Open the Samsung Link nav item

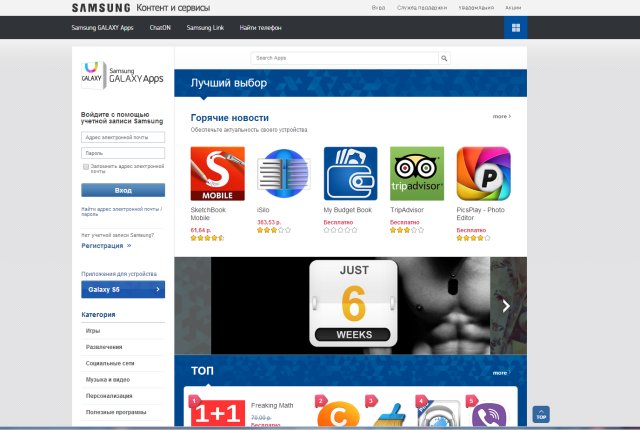[x=205, y=28]
